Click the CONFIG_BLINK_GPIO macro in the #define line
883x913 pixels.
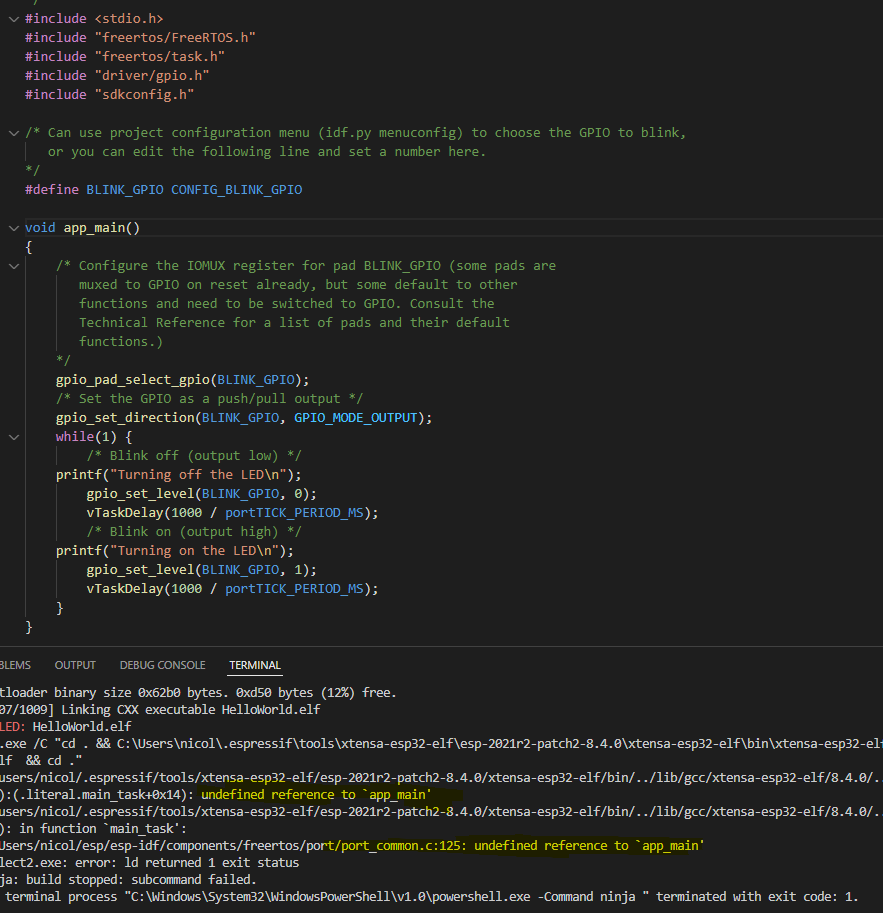[236, 190]
